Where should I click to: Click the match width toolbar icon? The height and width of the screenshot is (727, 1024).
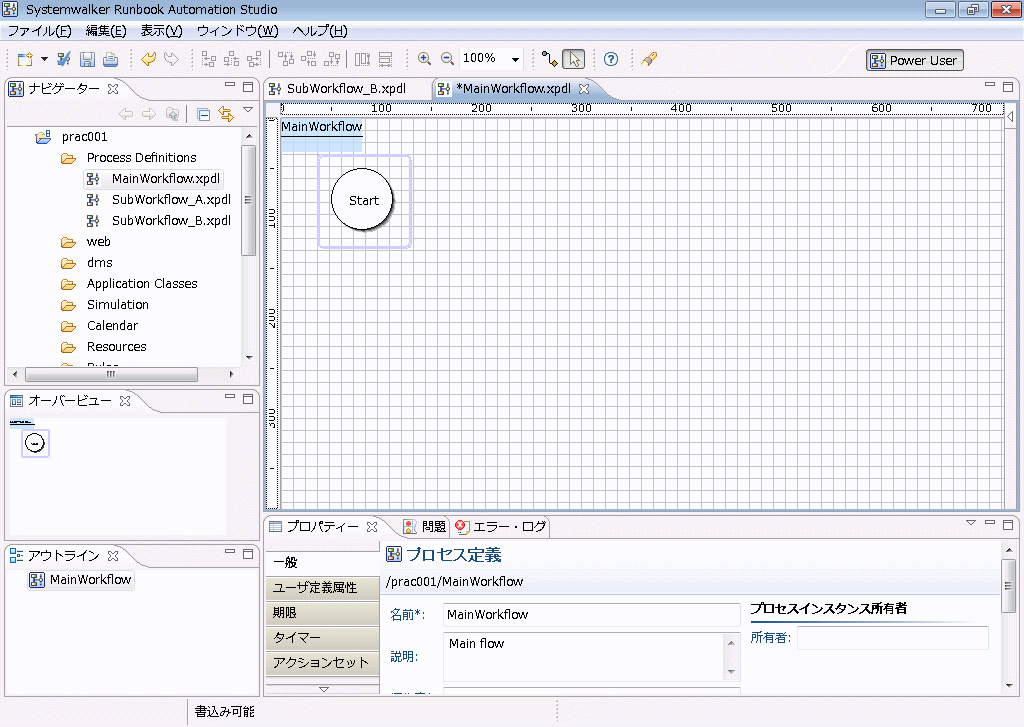[362, 59]
